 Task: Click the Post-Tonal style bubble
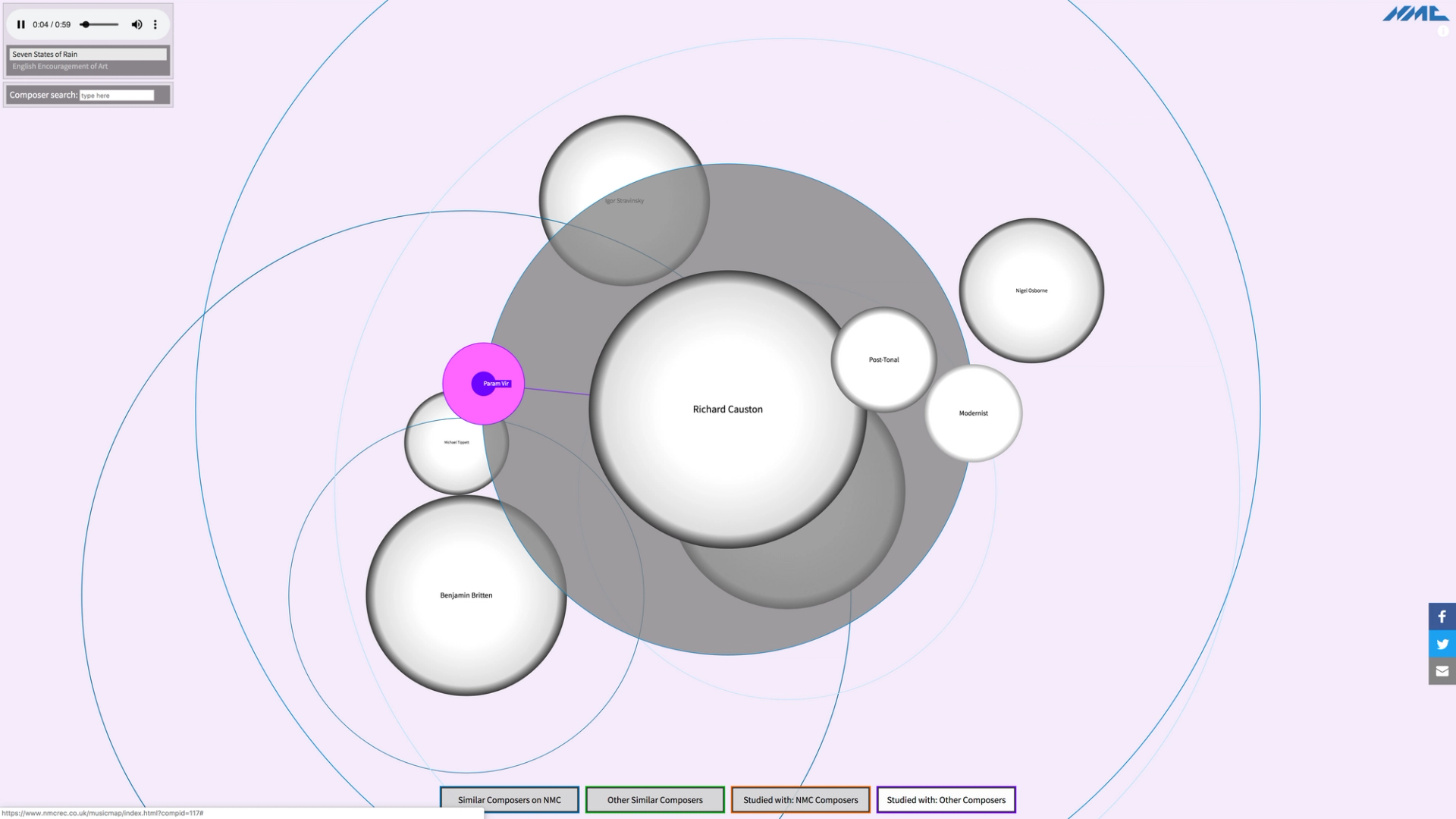[883, 359]
